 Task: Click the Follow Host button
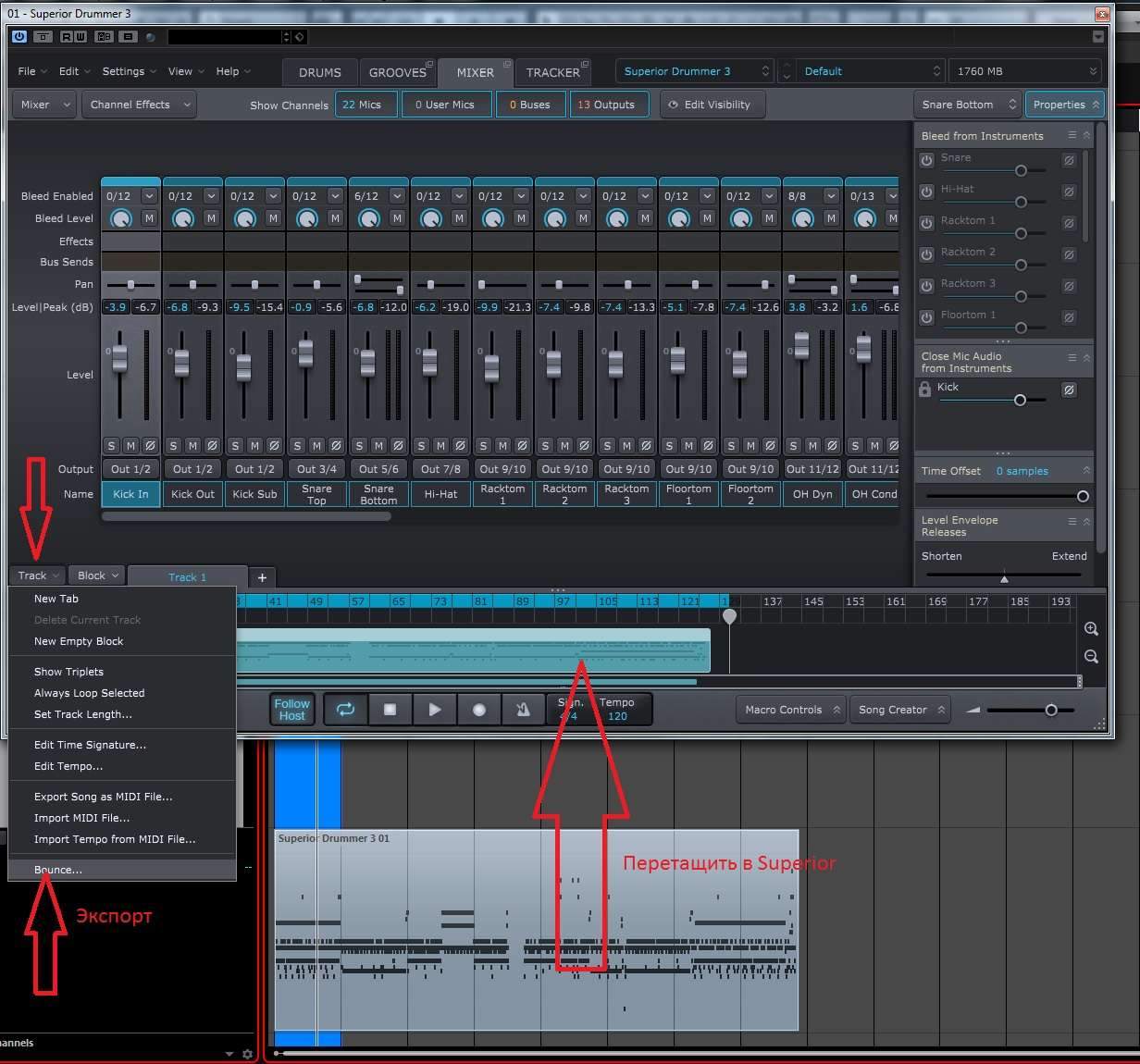pyautogui.click(x=291, y=710)
